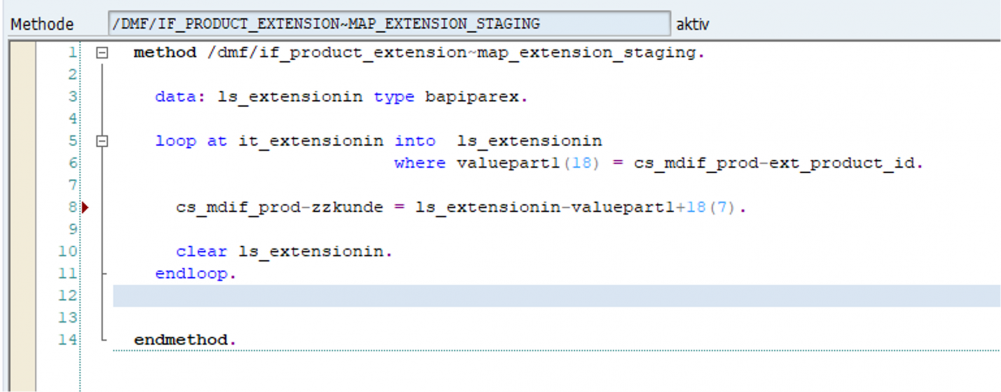Click 'endloop' keyword on line 11
1001x392 pixels.
[x=192, y=274]
